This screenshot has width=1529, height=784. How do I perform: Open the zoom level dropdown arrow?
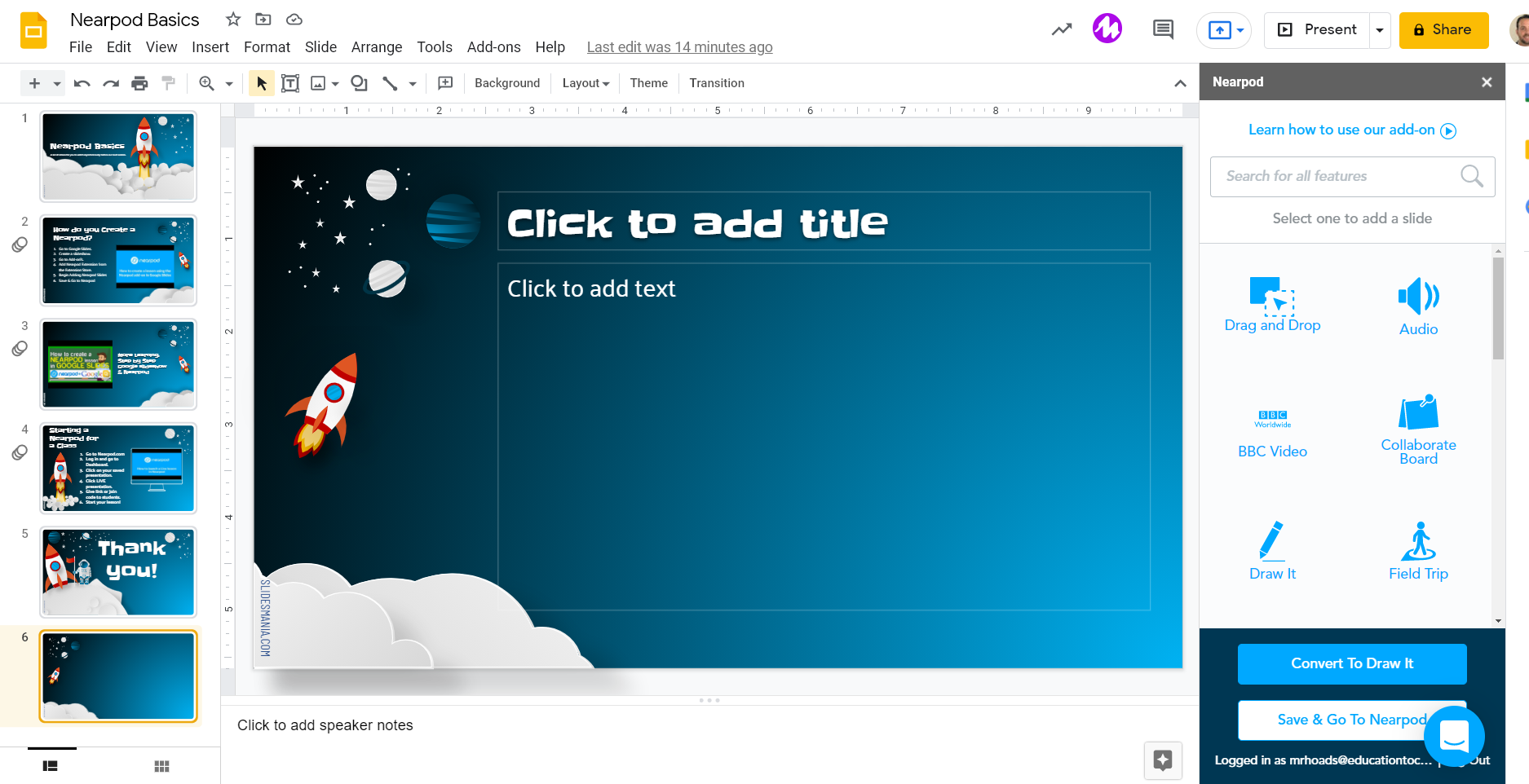click(229, 84)
